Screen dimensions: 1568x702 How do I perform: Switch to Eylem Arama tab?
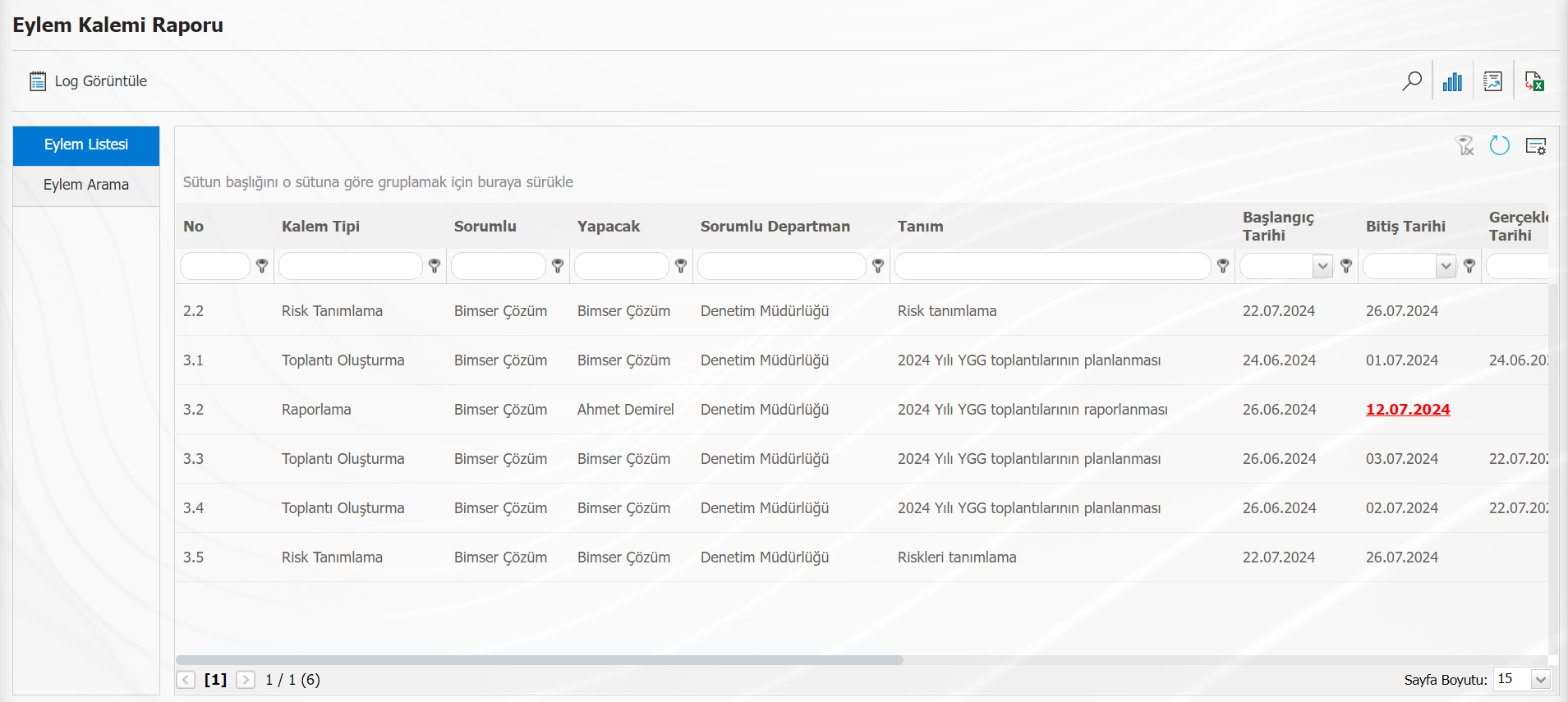click(86, 186)
